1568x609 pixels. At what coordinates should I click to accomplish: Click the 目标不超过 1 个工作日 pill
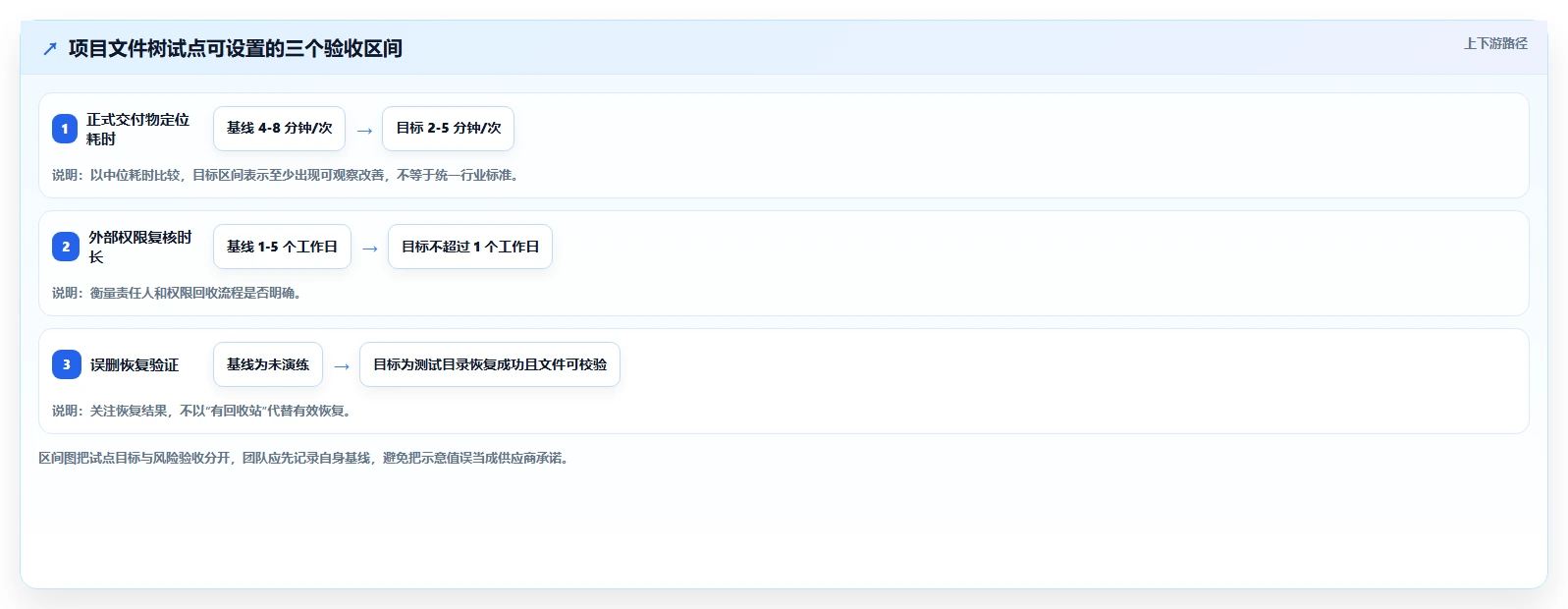[x=470, y=247]
